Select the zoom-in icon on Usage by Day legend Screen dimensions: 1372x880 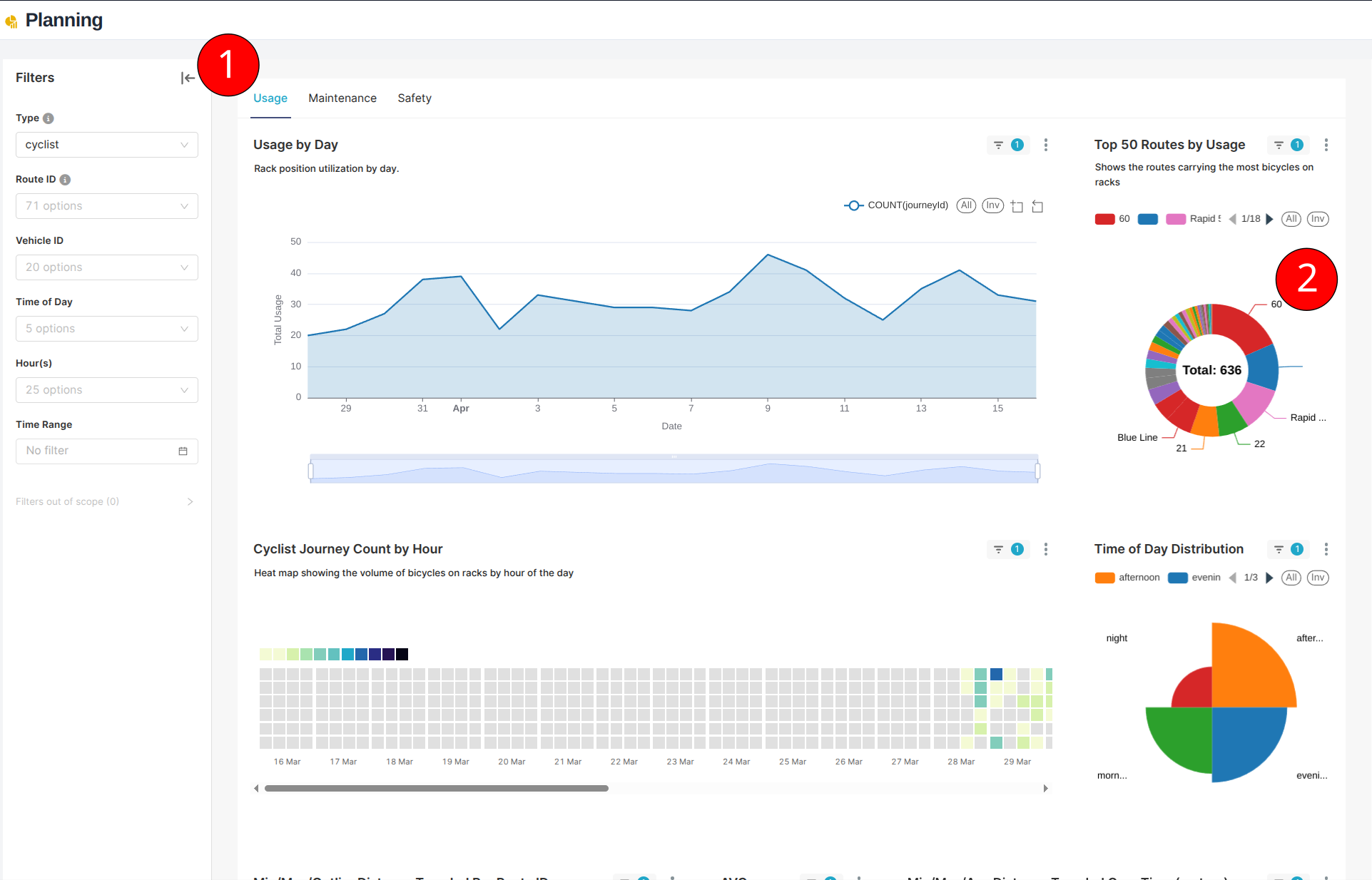(x=1017, y=206)
